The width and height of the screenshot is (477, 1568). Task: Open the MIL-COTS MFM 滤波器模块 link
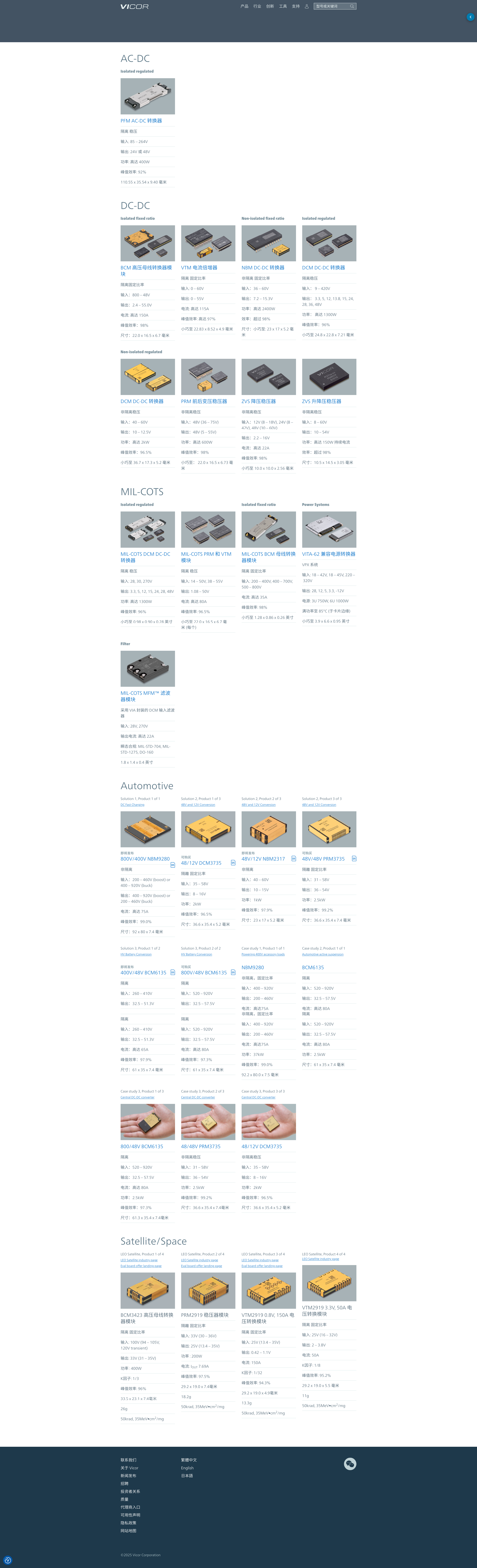[x=145, y=696]
